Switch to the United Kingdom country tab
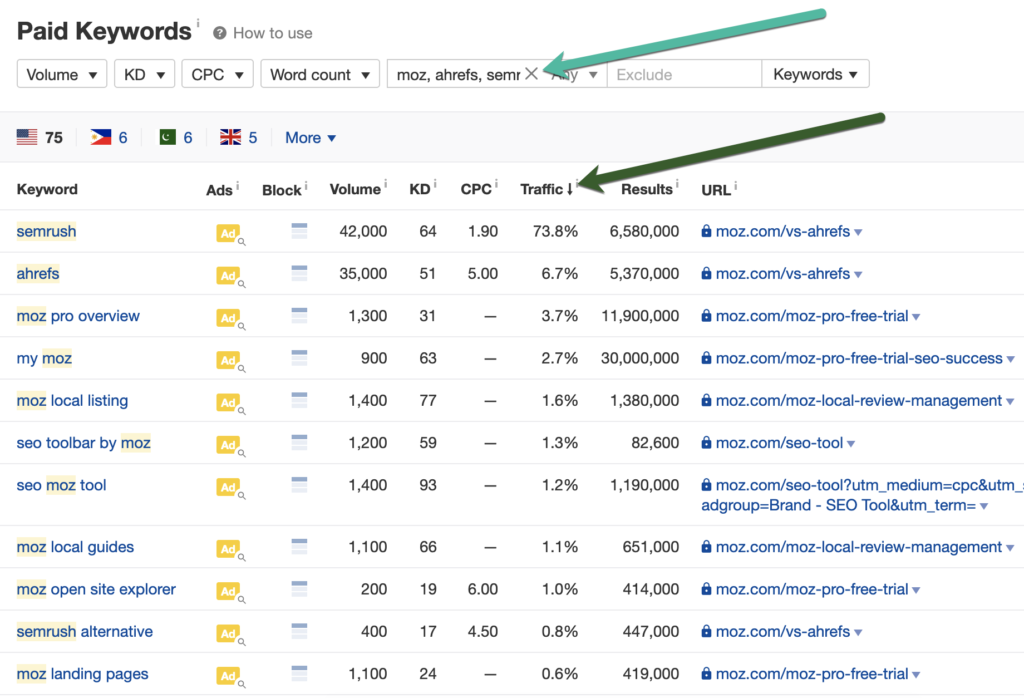The image size is (1024, 698). point(239,137)
